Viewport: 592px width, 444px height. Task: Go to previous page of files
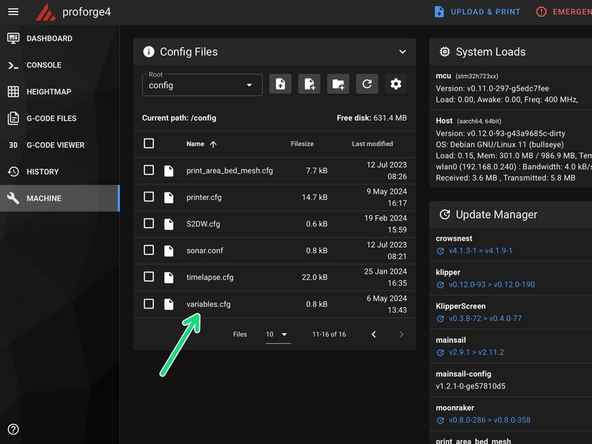tap(373, 334)
